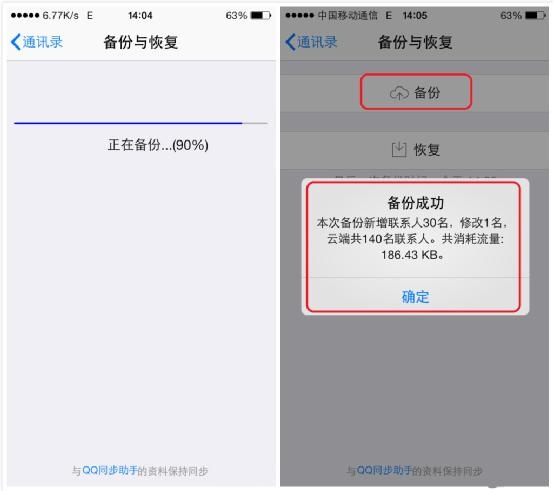Tap the back chevron on right screen
This screenshot has width=554, height=491.
290,42
